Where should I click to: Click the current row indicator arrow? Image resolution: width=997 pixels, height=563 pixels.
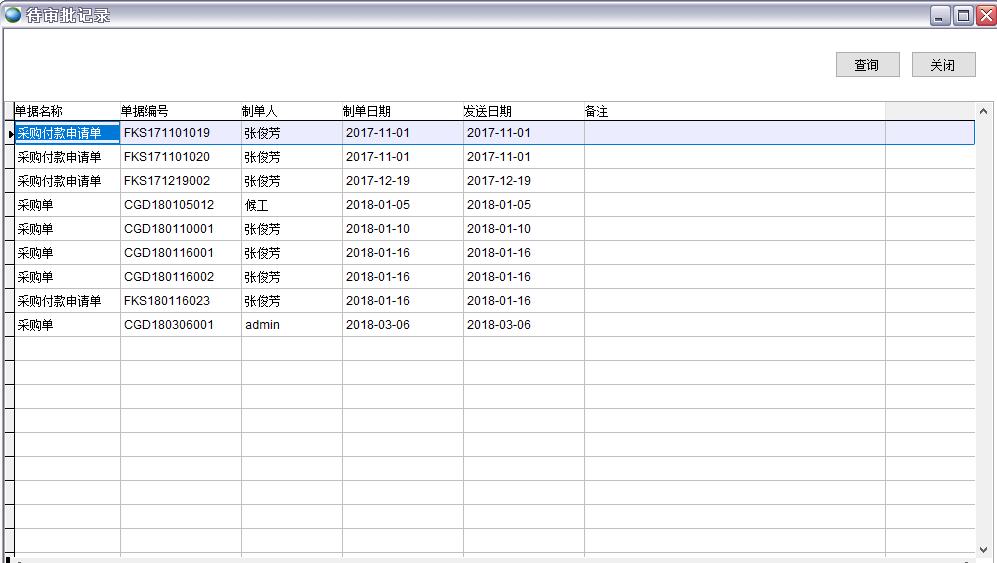10,133
